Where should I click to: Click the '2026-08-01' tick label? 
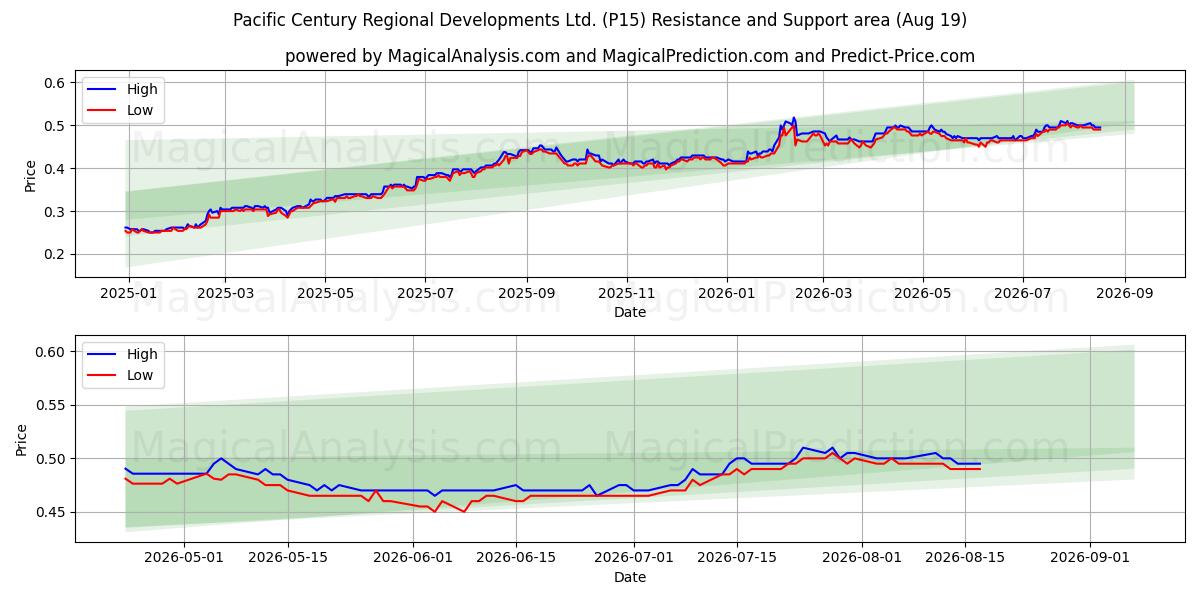click(x=862, y=559)
